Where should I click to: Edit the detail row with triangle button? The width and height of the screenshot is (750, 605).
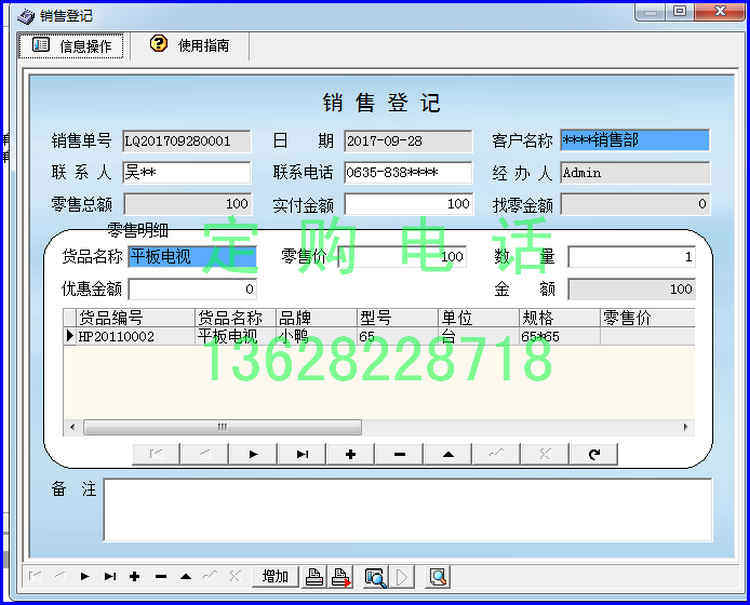tap(448, 454)
